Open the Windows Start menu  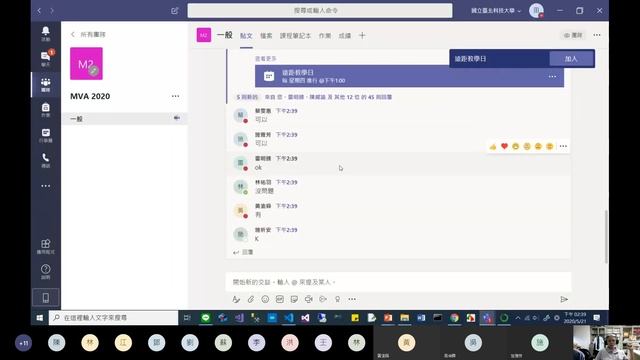point(40,318)
